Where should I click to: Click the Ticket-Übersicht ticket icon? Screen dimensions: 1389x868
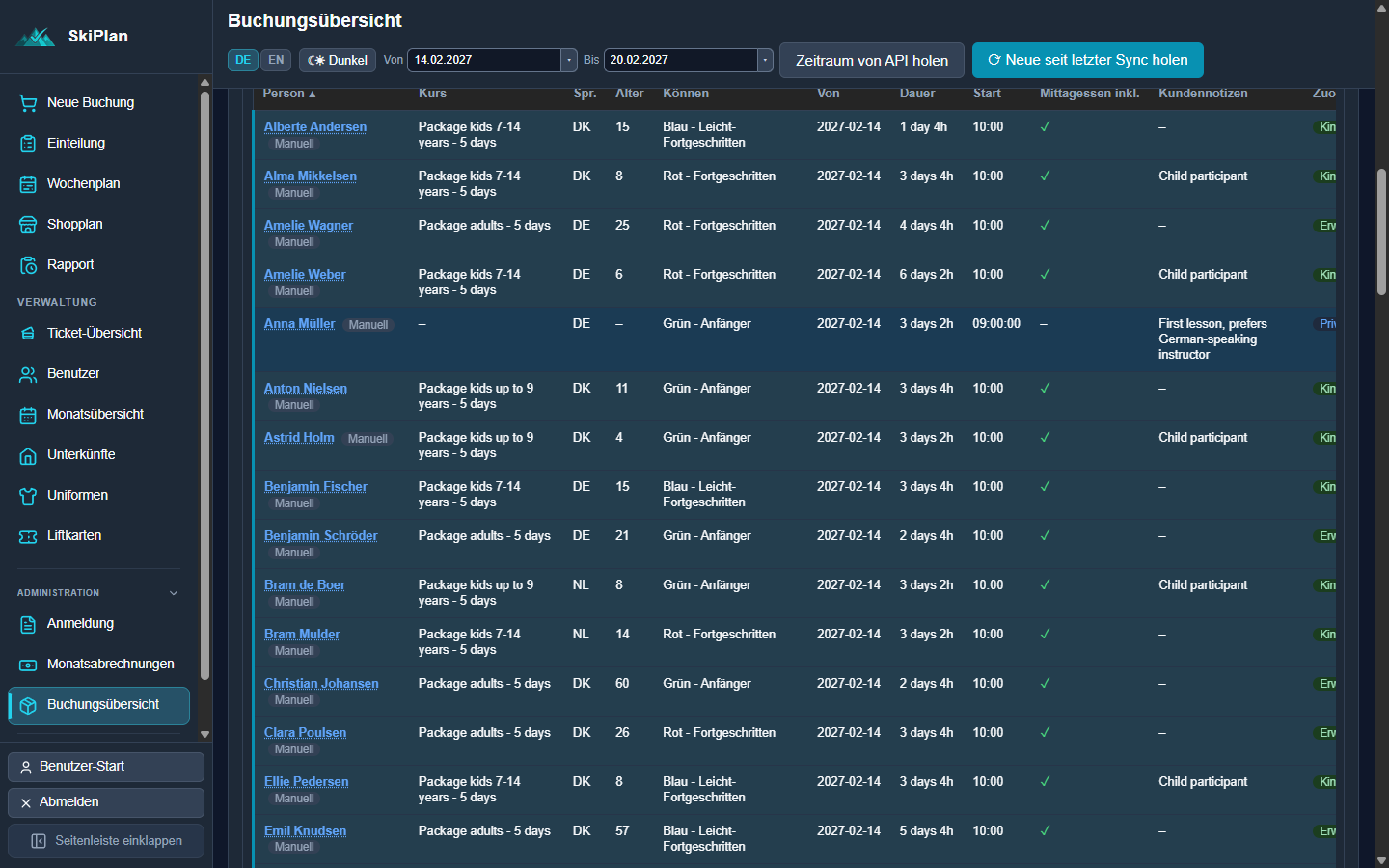[28, 334]
